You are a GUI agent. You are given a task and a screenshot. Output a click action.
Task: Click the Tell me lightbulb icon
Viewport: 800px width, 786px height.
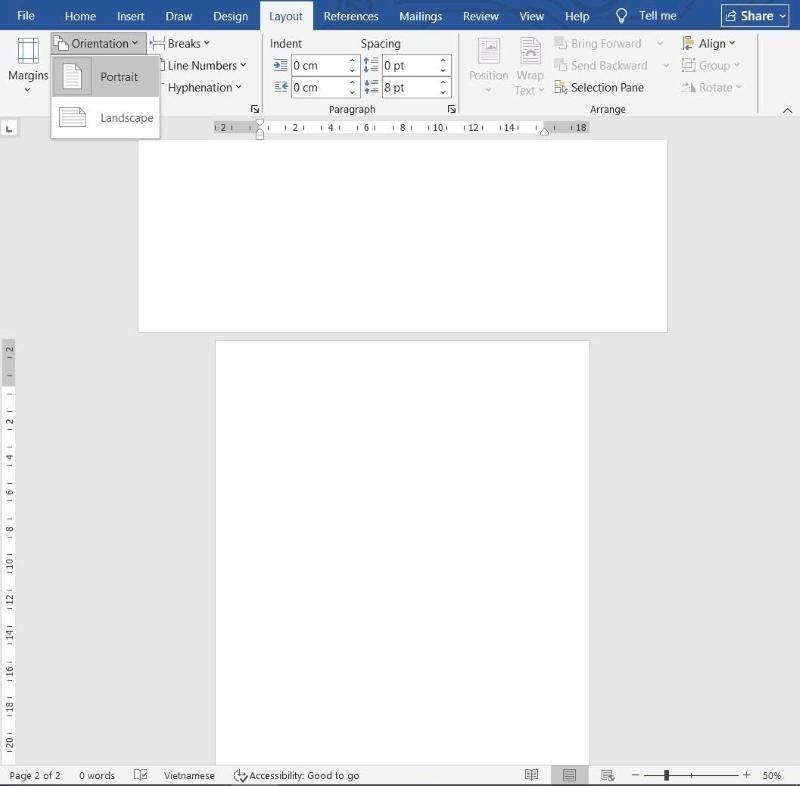[x=621, y=16]
